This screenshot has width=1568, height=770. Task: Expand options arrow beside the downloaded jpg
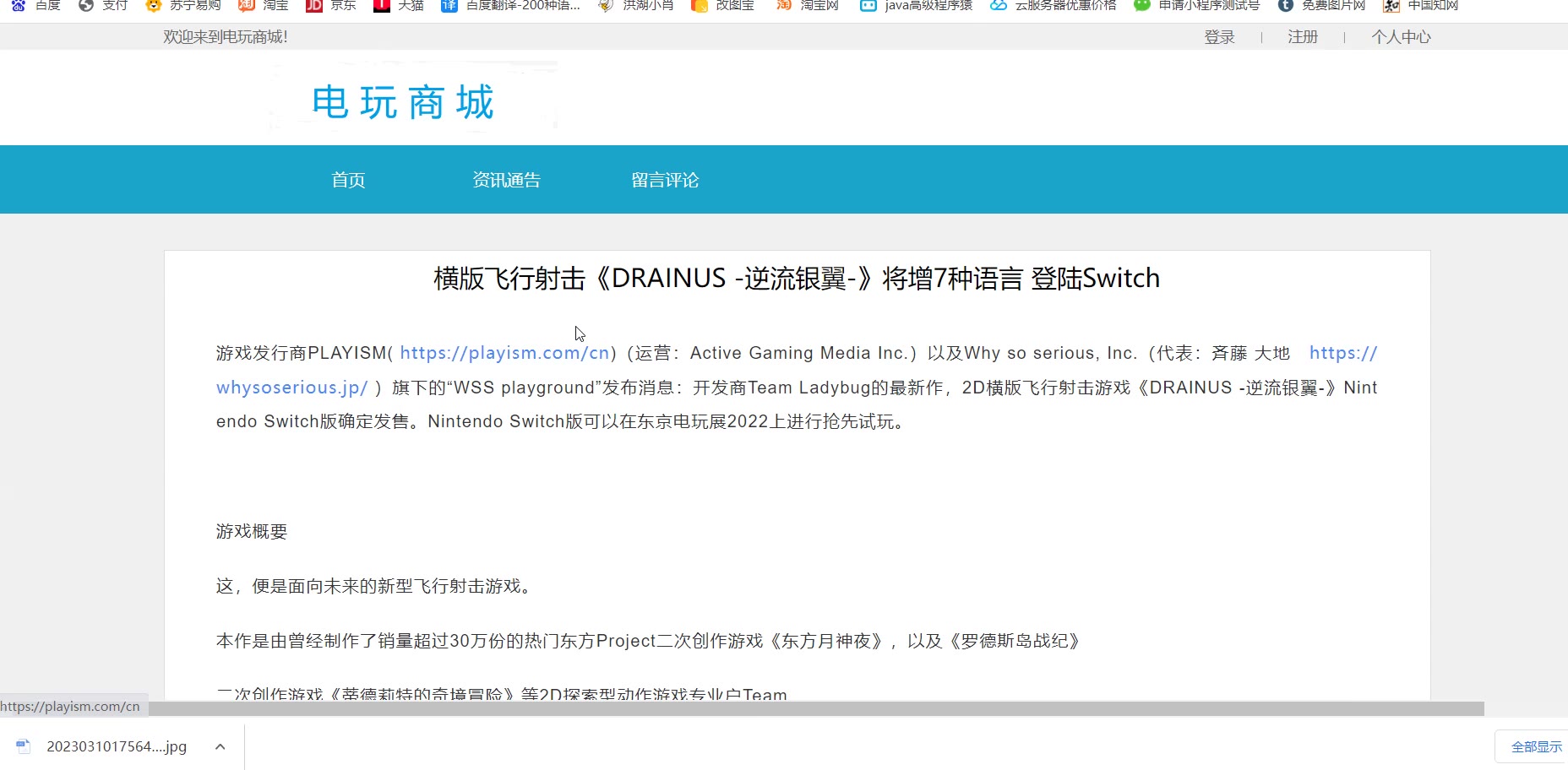pos(220,746)
